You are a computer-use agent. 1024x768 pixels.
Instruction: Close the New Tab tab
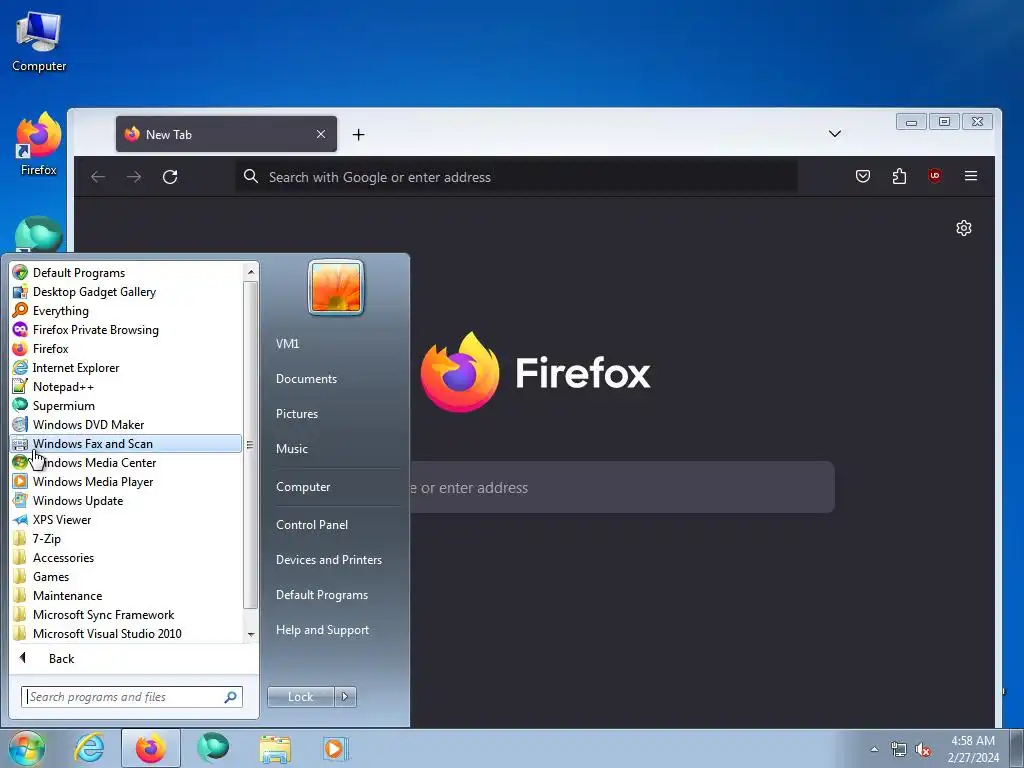point(321,134)
